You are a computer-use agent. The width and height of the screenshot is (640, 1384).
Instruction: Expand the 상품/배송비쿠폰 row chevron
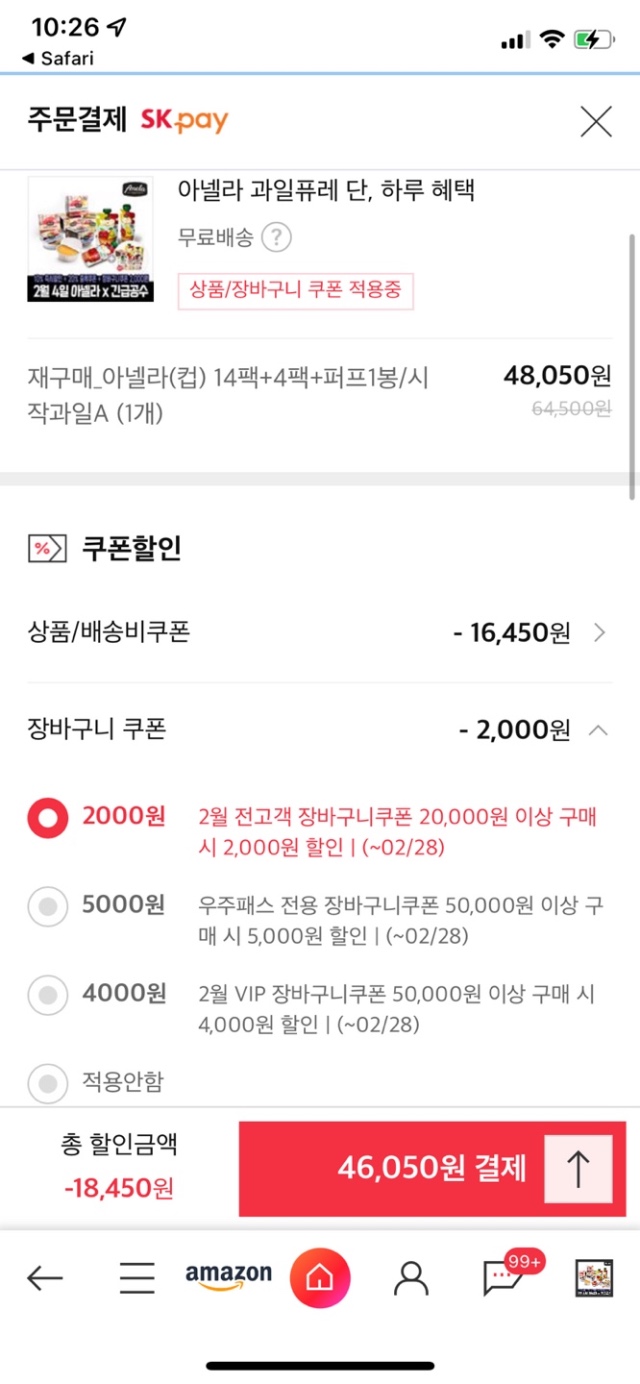coord(599,633)
